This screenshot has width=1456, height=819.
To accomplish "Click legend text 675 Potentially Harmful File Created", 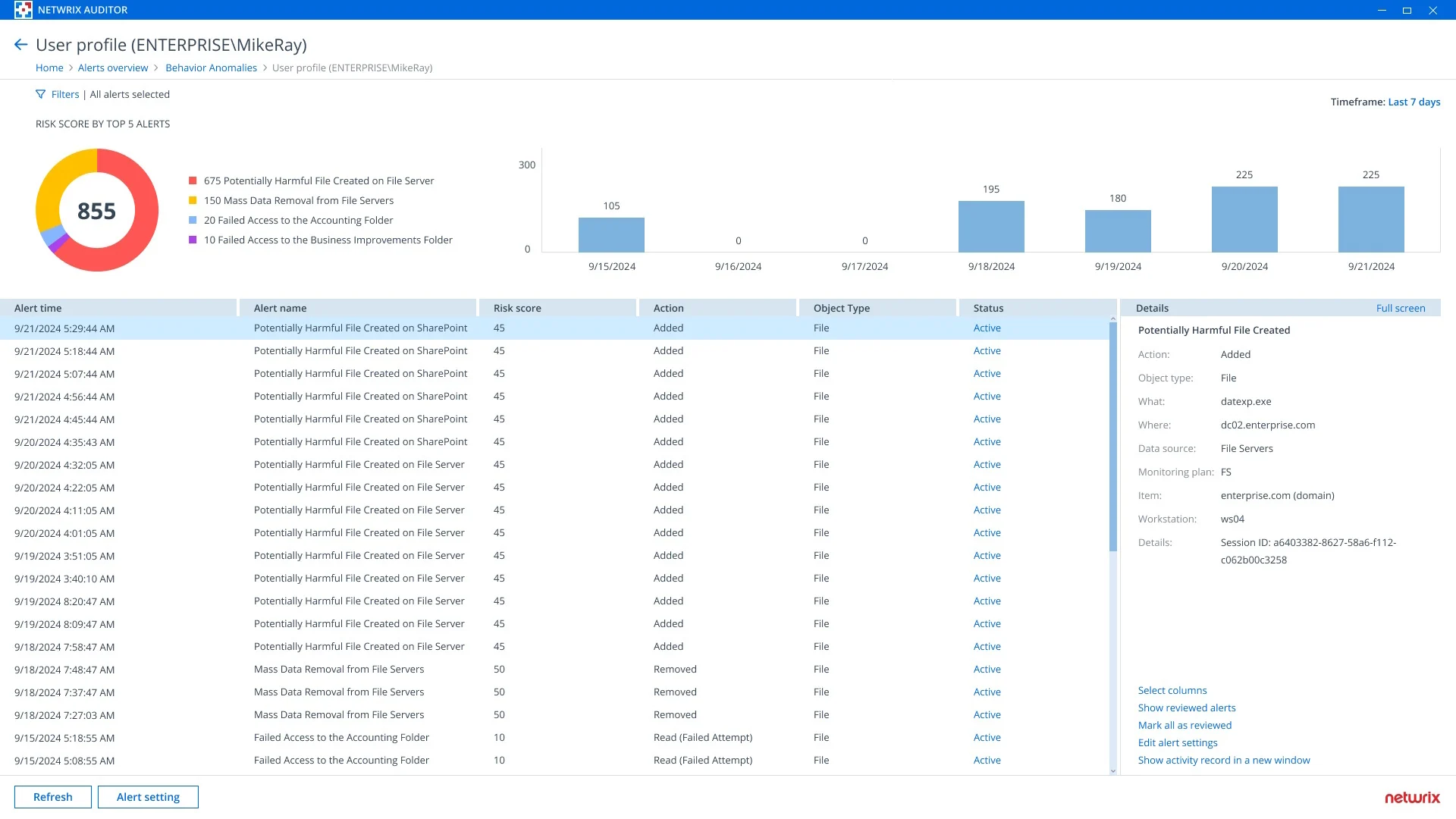I will tap(318, 180).
